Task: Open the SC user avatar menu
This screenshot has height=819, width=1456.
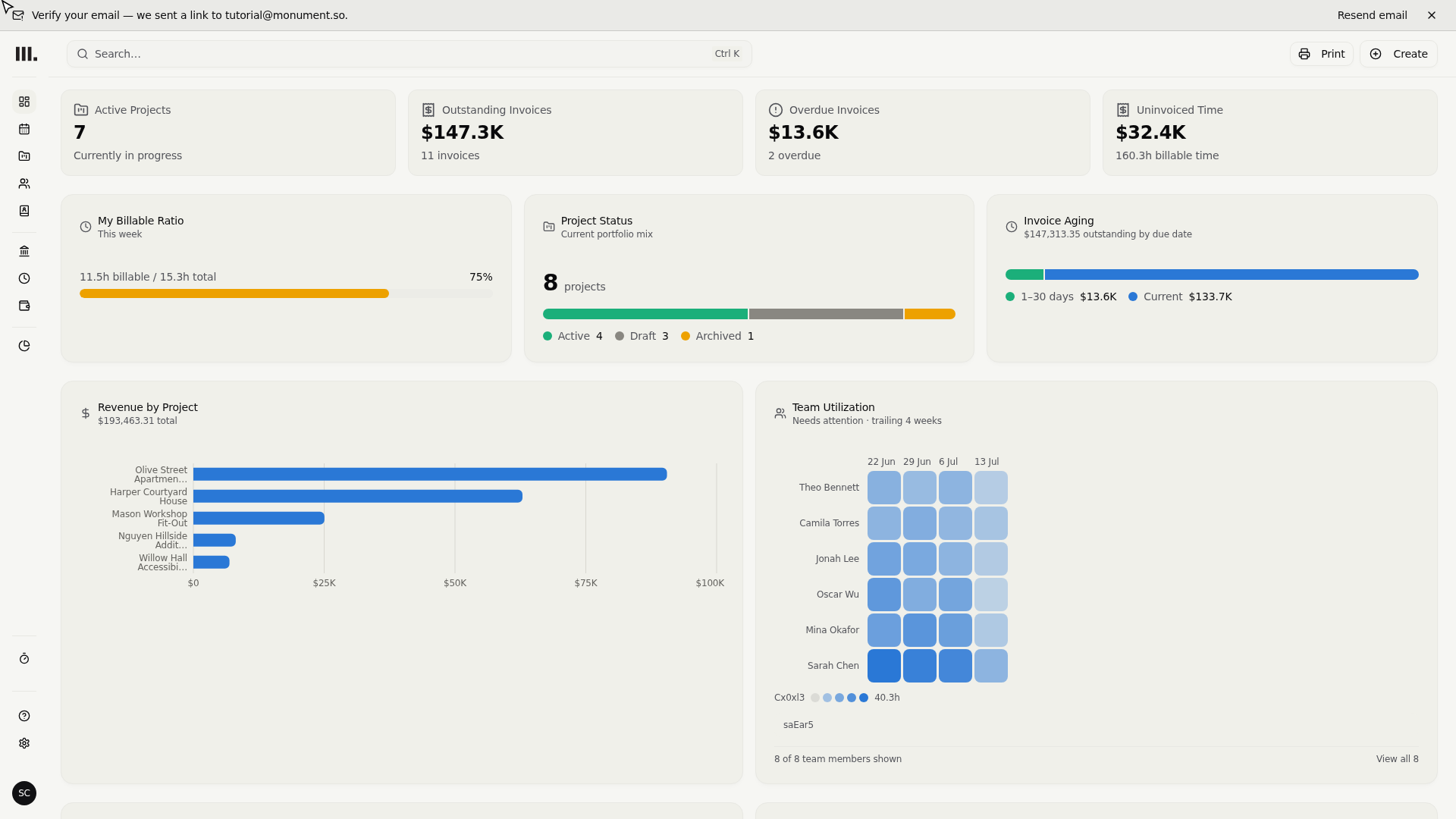Action: 24,793
